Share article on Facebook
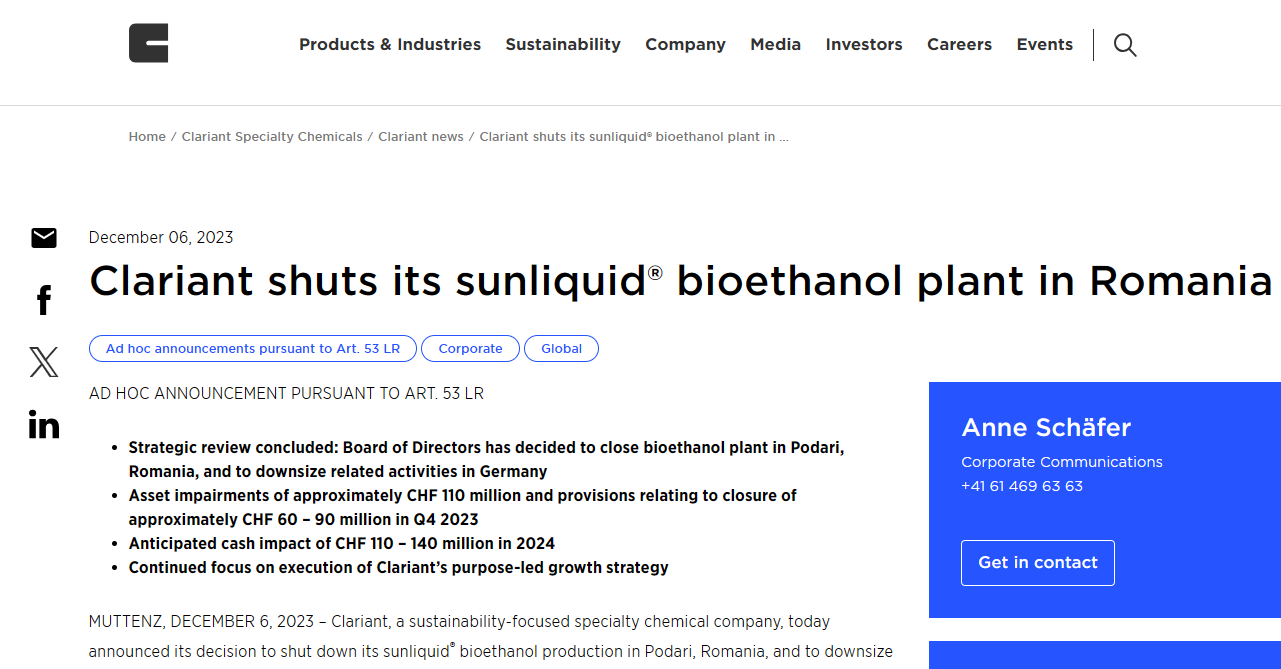1281x669 pixels. point(44,300)
